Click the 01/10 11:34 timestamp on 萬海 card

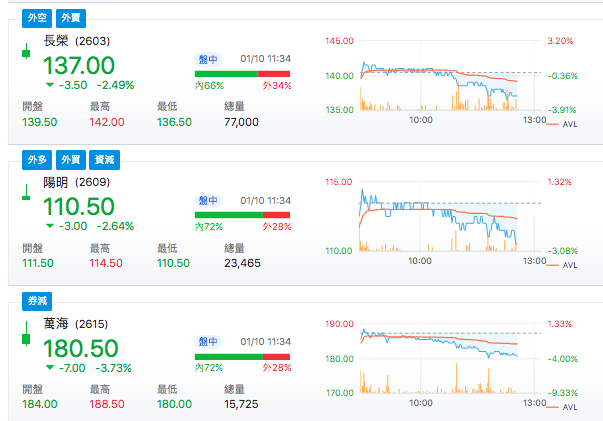pyautogui.click(x=265, y=341)
